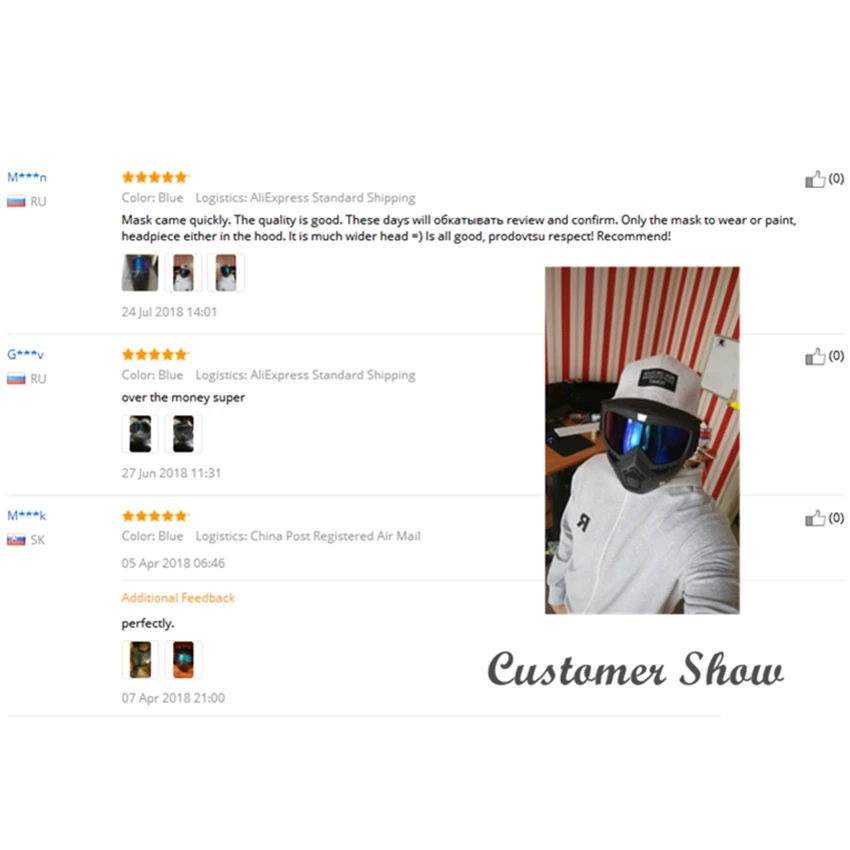Click five-star rating on M***n's review
The width and height of the screenshot is (850, 850).
[x=155, y=177]
